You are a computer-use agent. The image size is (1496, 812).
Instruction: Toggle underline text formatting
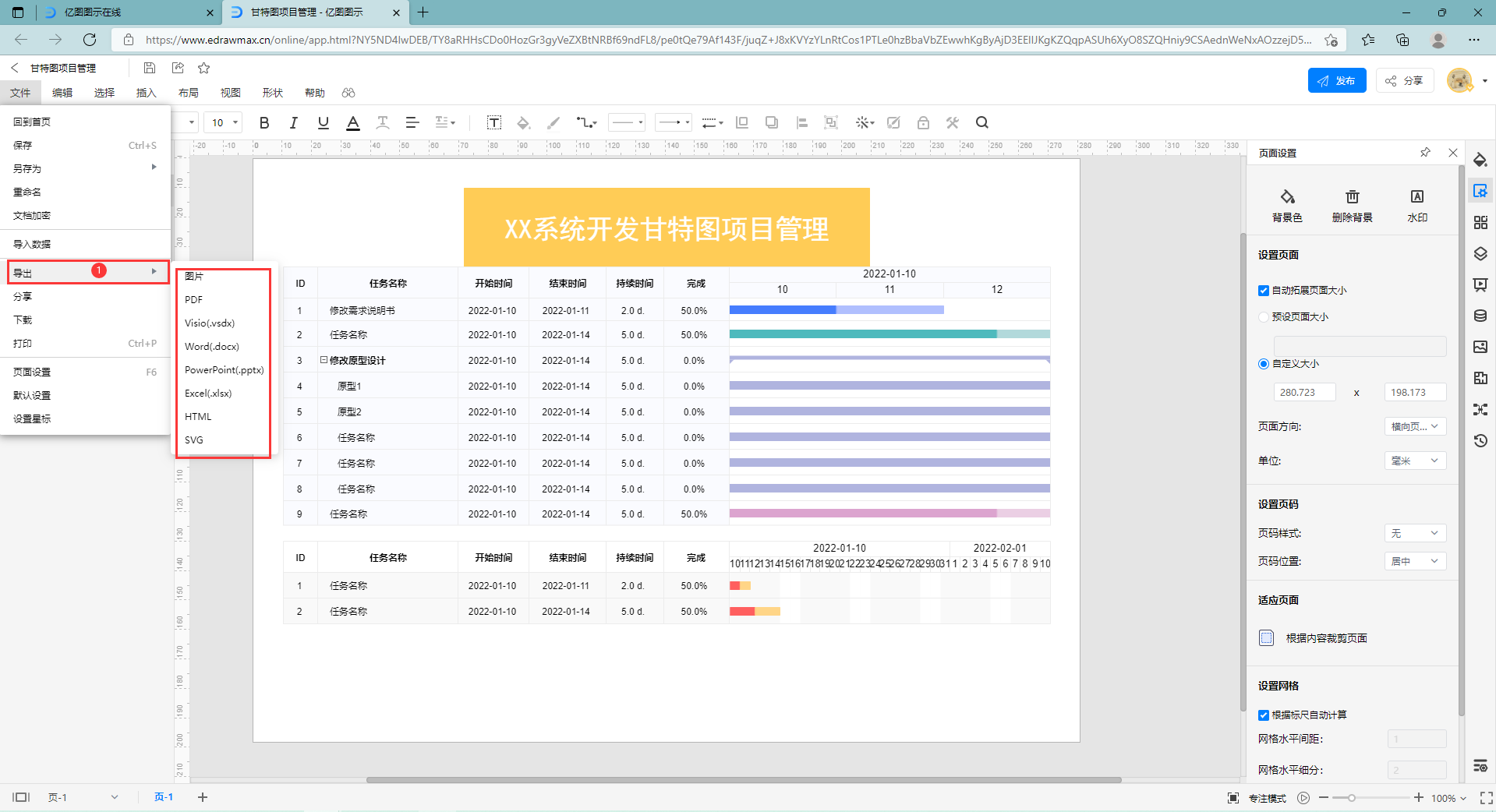(323, 122)
